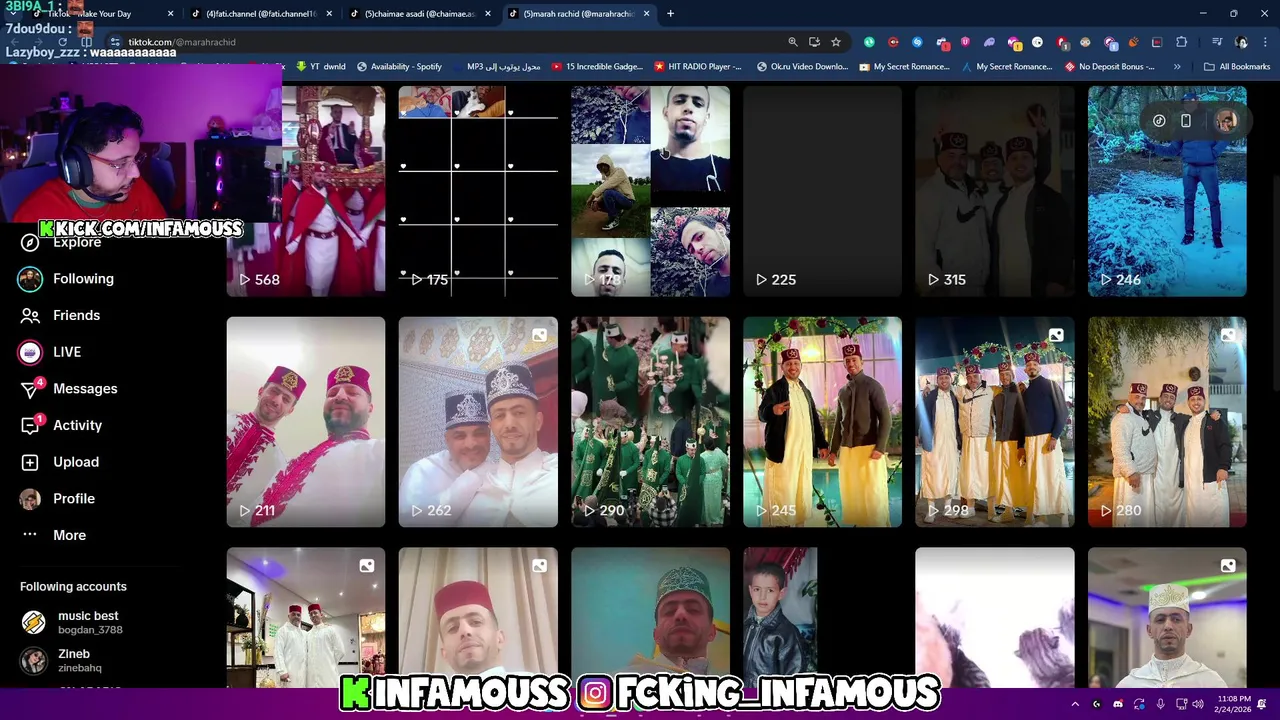Image resolution: width=1280 pixels, height=720 pixels.
Task: Open the Following feed in sidebar
Action: (x=66, y=279)
